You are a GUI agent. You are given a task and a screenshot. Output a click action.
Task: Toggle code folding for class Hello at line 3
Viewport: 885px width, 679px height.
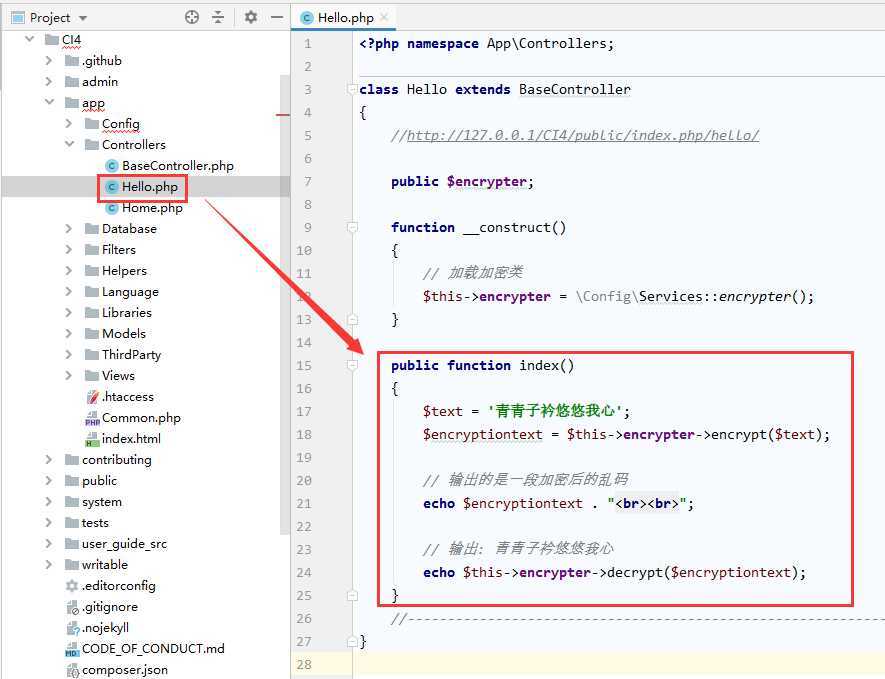(x=353, y=90)
